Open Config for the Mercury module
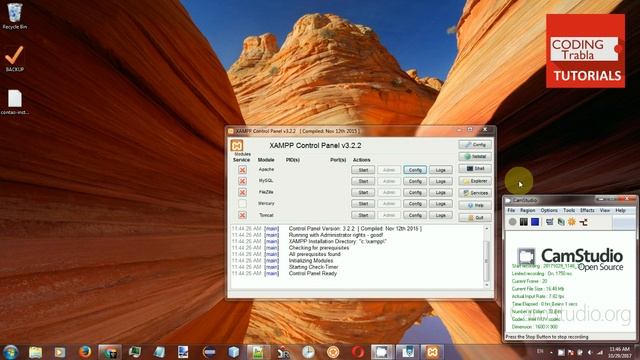Screen dimensions: 640x360 point(415,203)
